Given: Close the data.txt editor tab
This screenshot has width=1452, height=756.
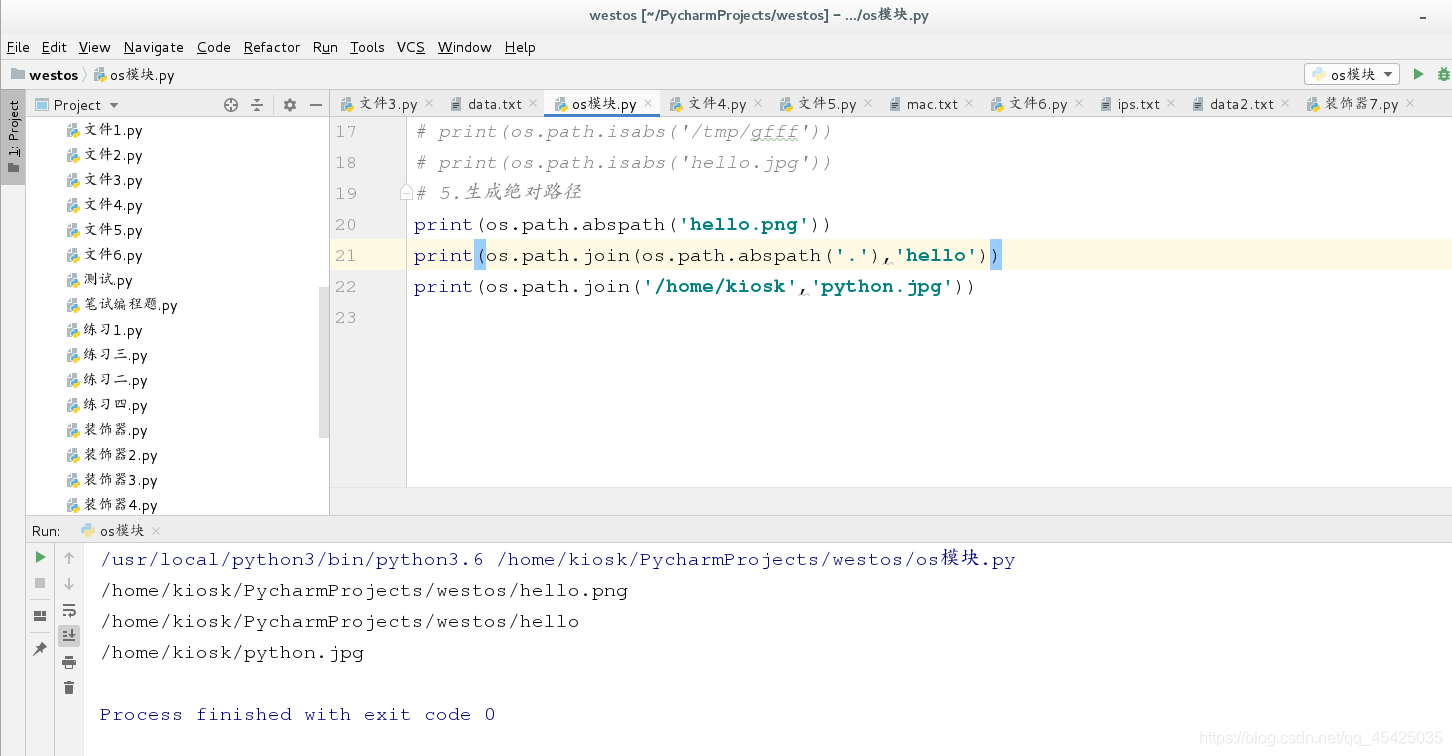Looking at the screenshot, I should 533,104.
